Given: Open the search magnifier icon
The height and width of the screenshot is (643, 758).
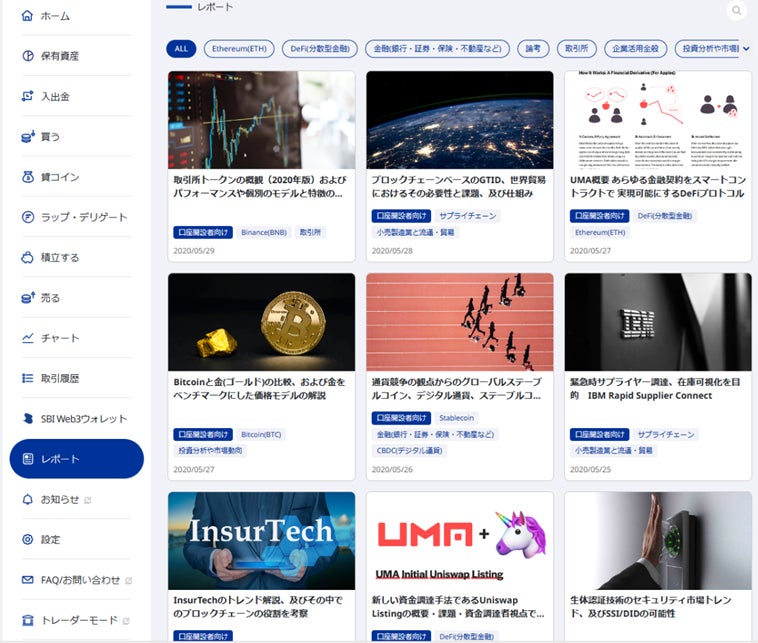Looking at the screenshot, I should (x=736, y=10).
